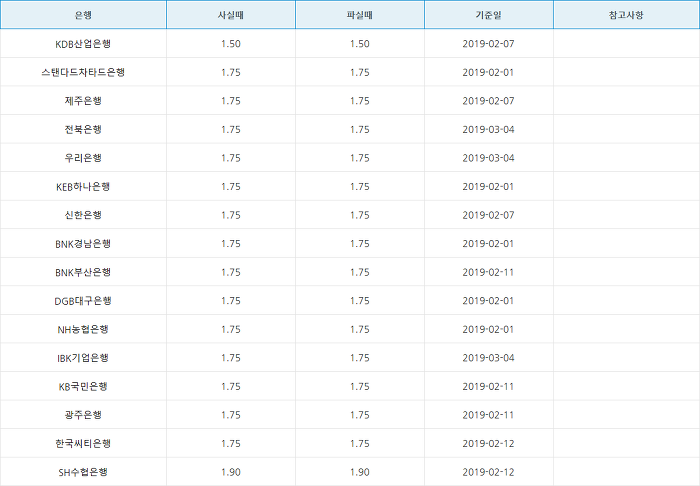Viewport: 700px width, 486px height.
Task: Click the 사실때 column header
Action: click(x=231, y=15)
